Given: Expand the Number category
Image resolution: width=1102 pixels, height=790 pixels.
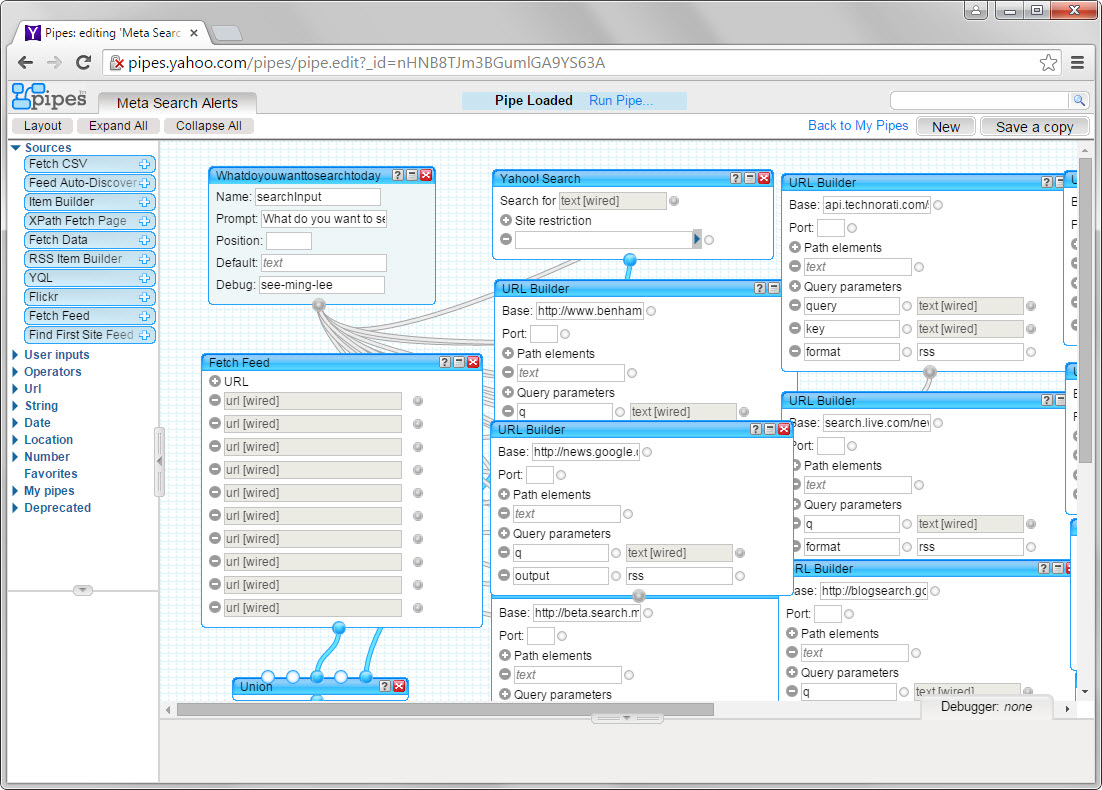Looking at the screenshot, I should [15, 457].
